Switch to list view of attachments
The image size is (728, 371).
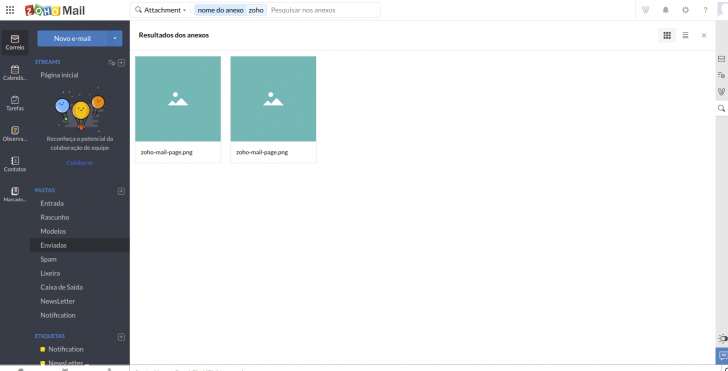pyautogui.click(x=685, y=35)
